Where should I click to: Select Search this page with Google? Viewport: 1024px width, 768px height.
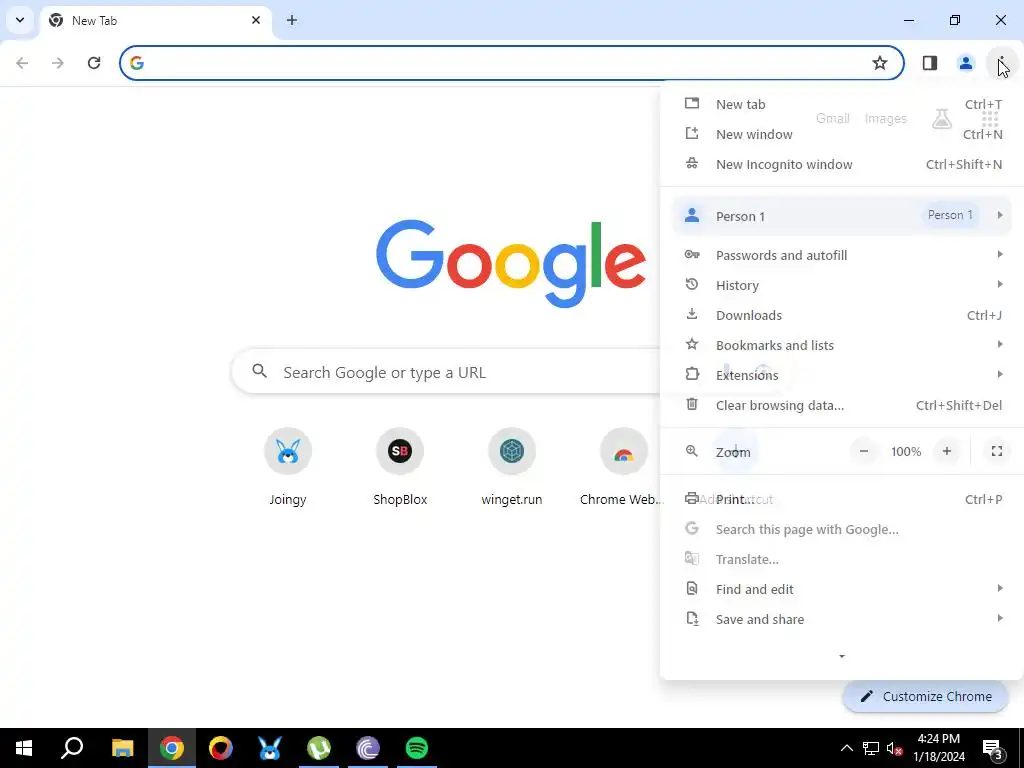pyautogui.click(x=842, y=530)
